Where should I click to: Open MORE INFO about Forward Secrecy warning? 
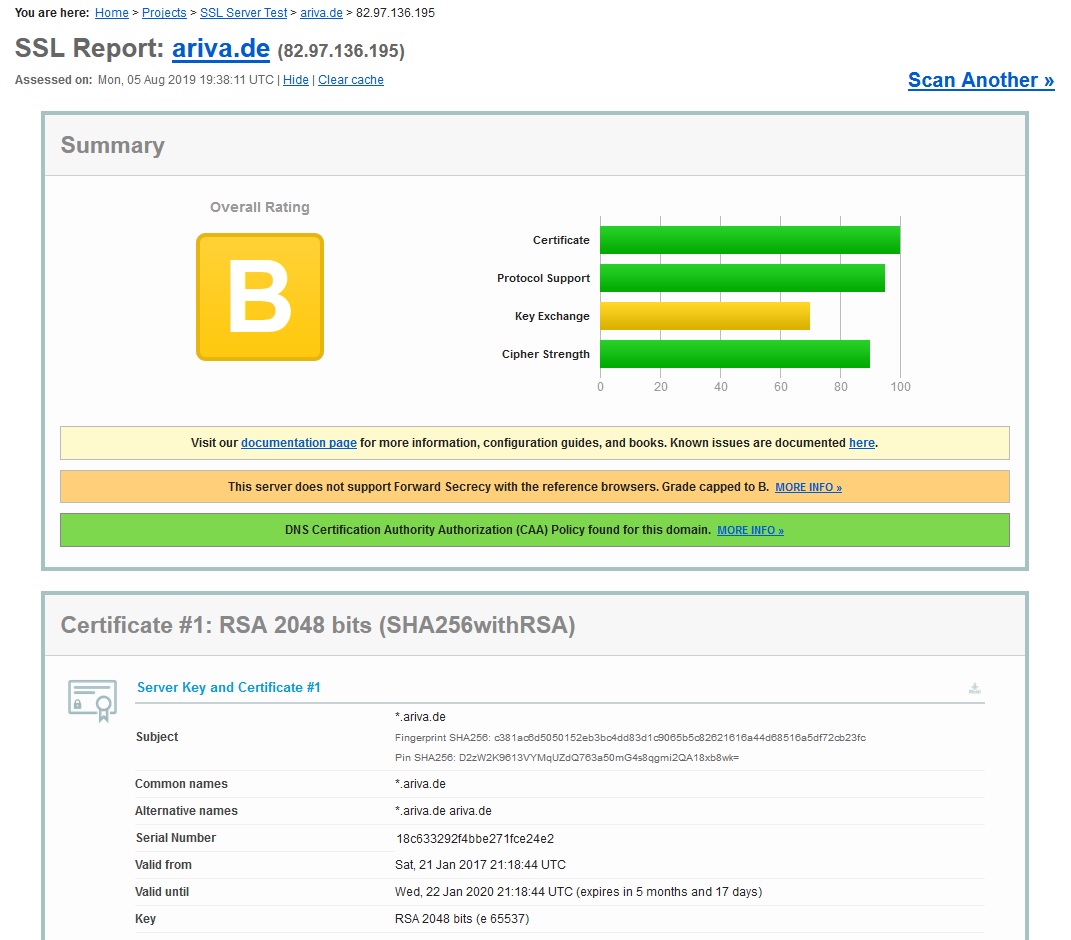pyautogui.click(x=808, y=488)
